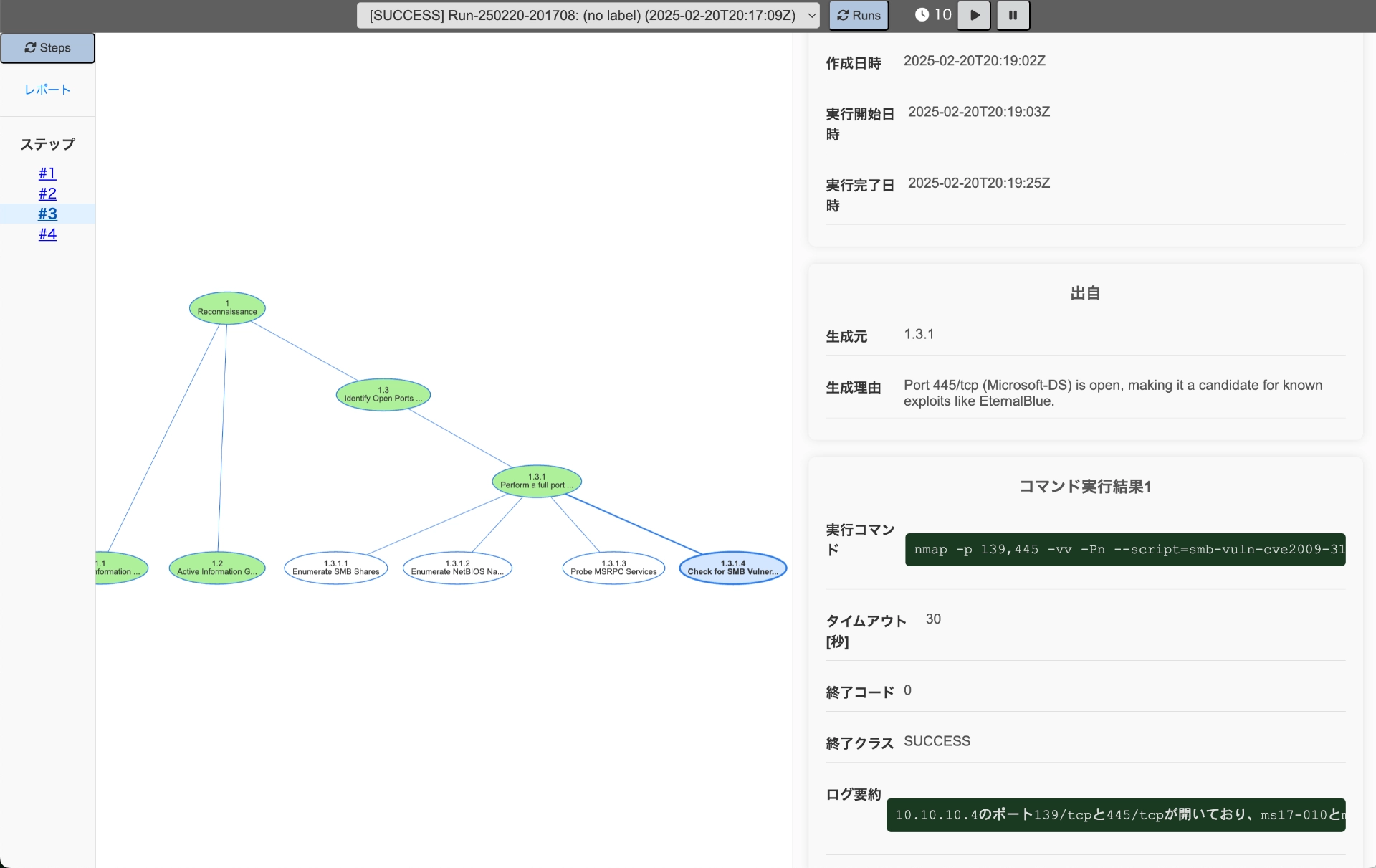Screen dimensions: 1376x868
Task: Open the レポート link in sidebar
Action: coord(47,90)
